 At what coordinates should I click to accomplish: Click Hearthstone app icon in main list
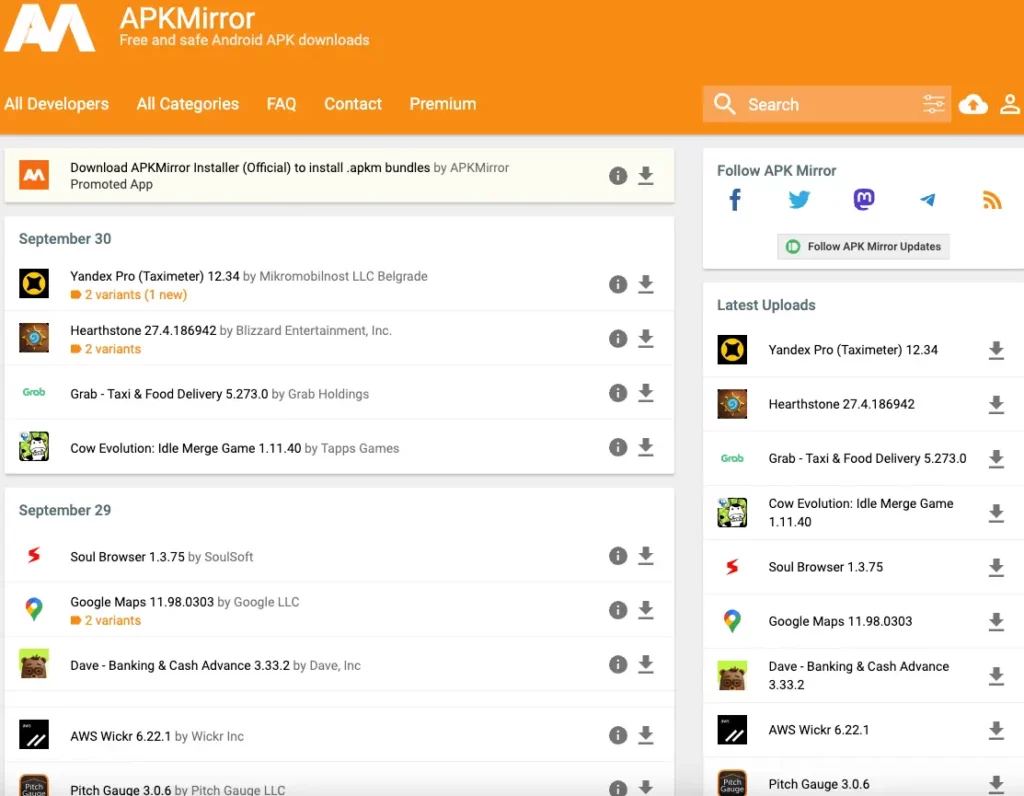(34, 338)
